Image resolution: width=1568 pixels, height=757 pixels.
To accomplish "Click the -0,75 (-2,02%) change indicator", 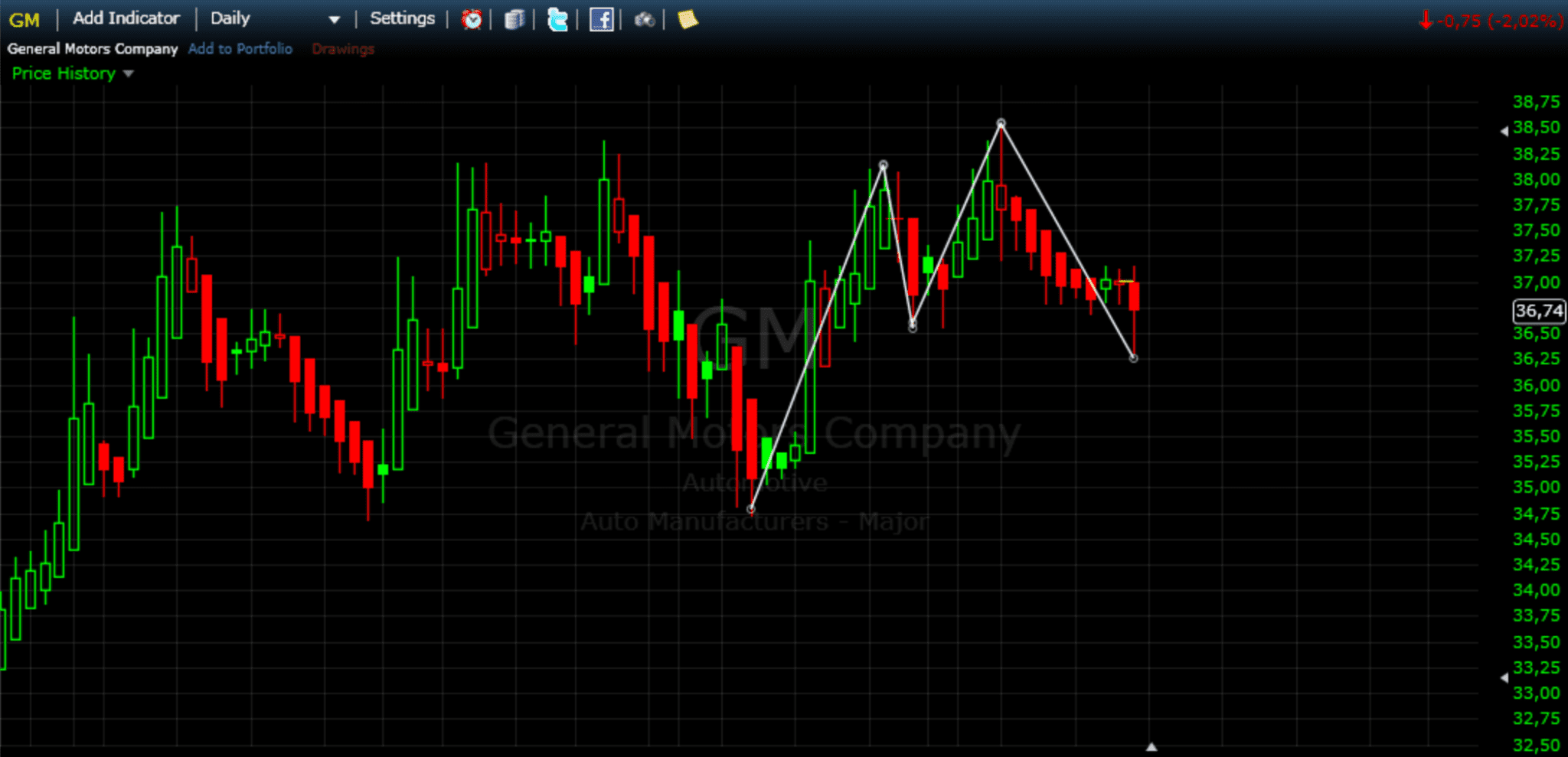I will [x=1491, y=21].
